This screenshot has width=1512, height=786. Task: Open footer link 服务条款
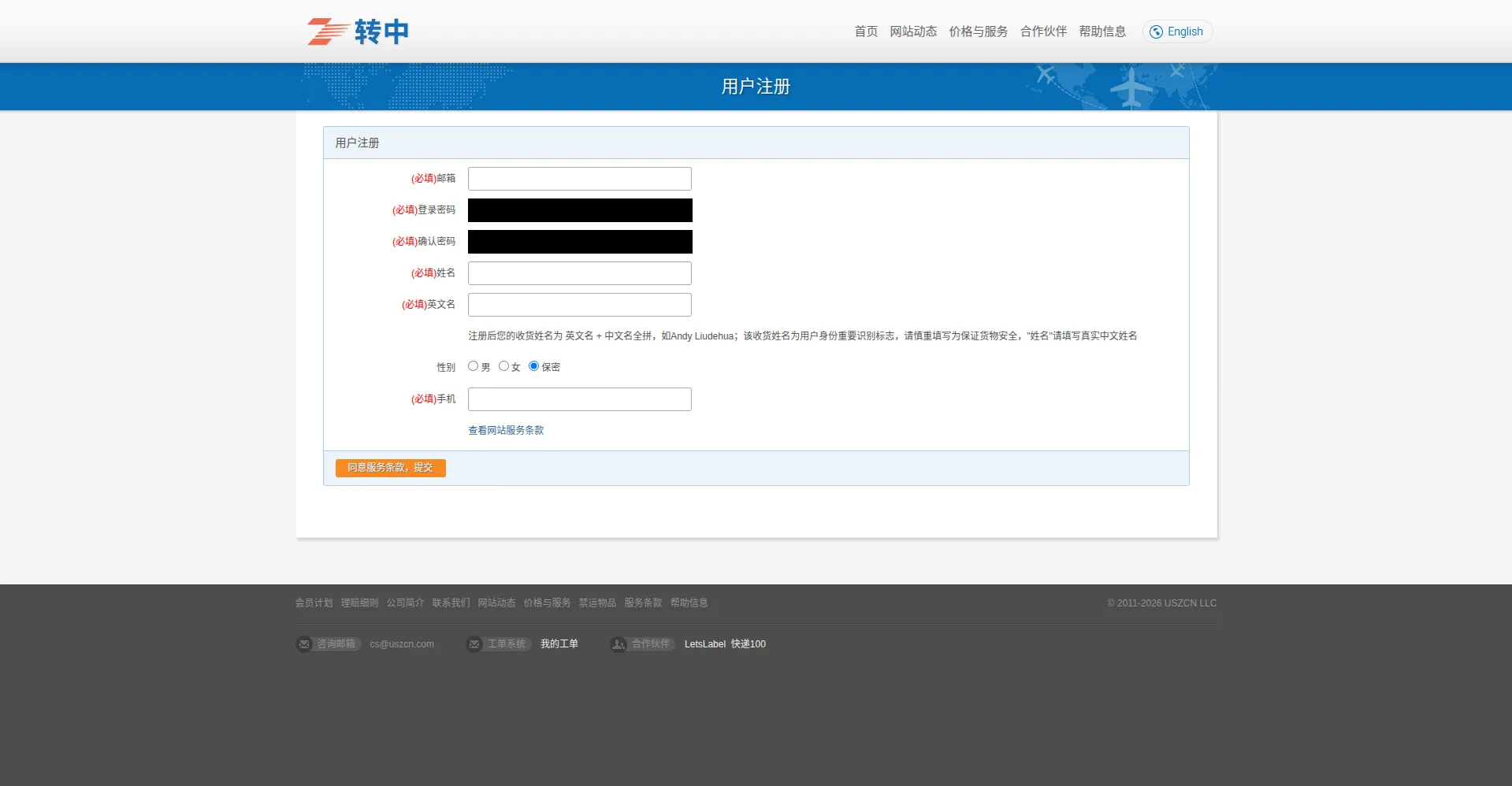click(643, 603)
